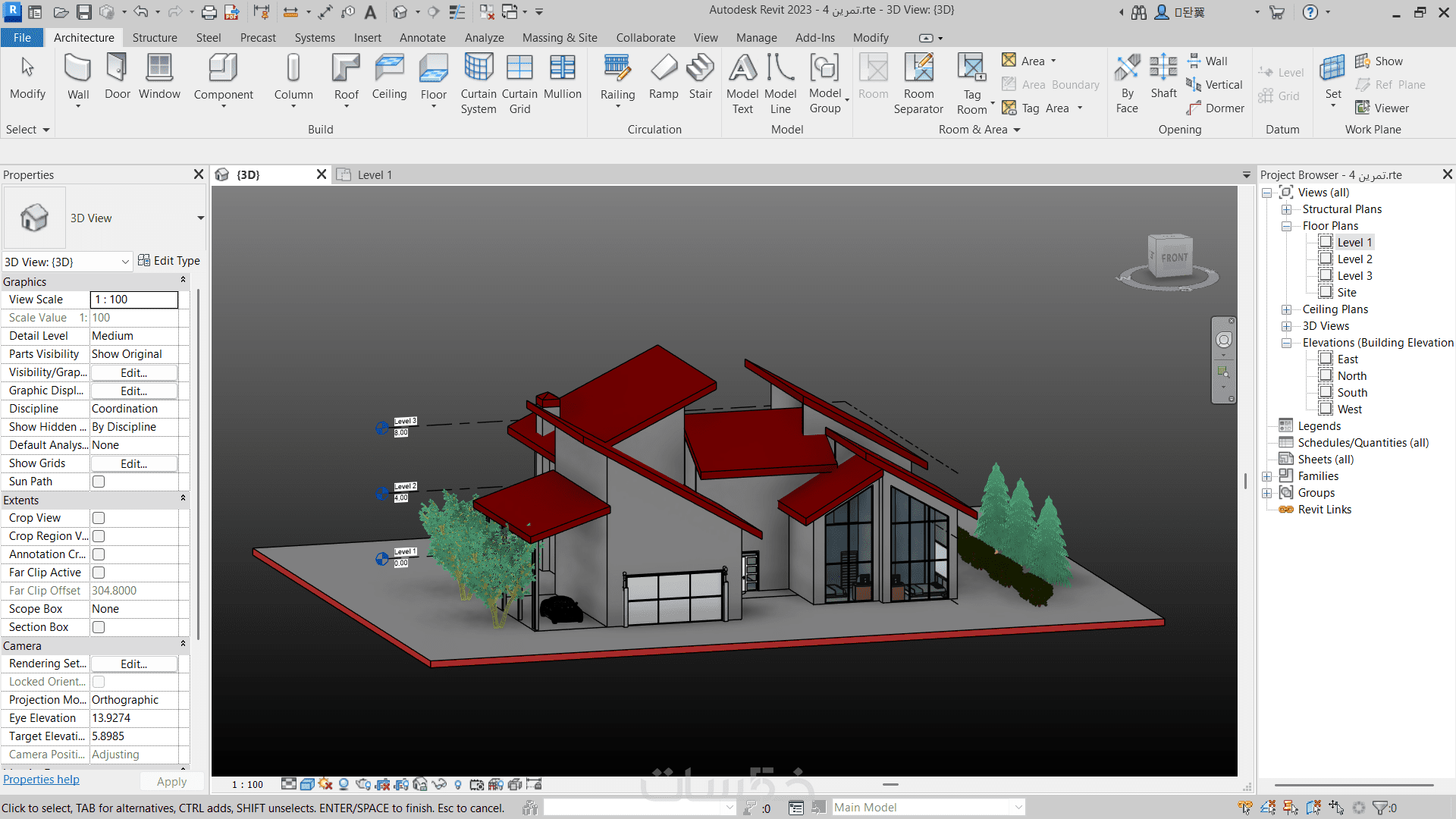This screenshot has height=819, width=1456.
Task: Open the Annotate ribbon tab
Action: [422, 38]
